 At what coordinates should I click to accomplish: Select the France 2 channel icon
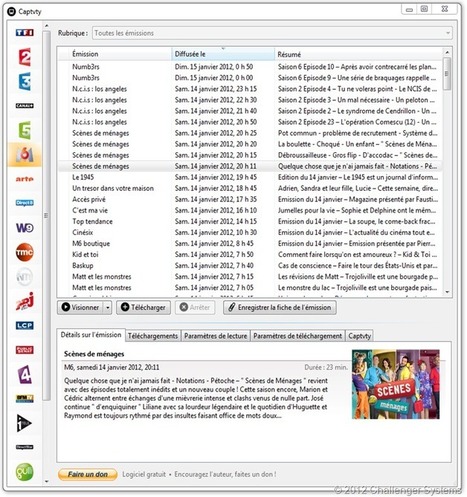pos(25,57)
